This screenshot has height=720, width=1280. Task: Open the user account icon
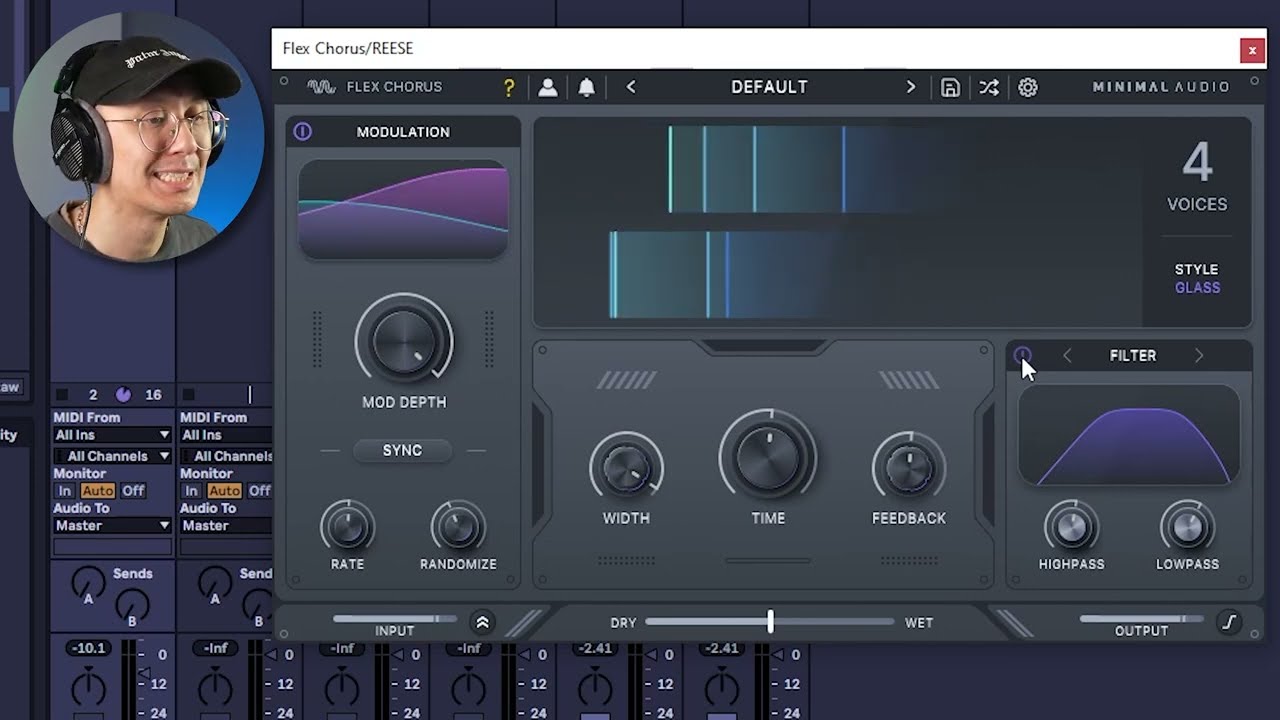(x=548, y=87)
